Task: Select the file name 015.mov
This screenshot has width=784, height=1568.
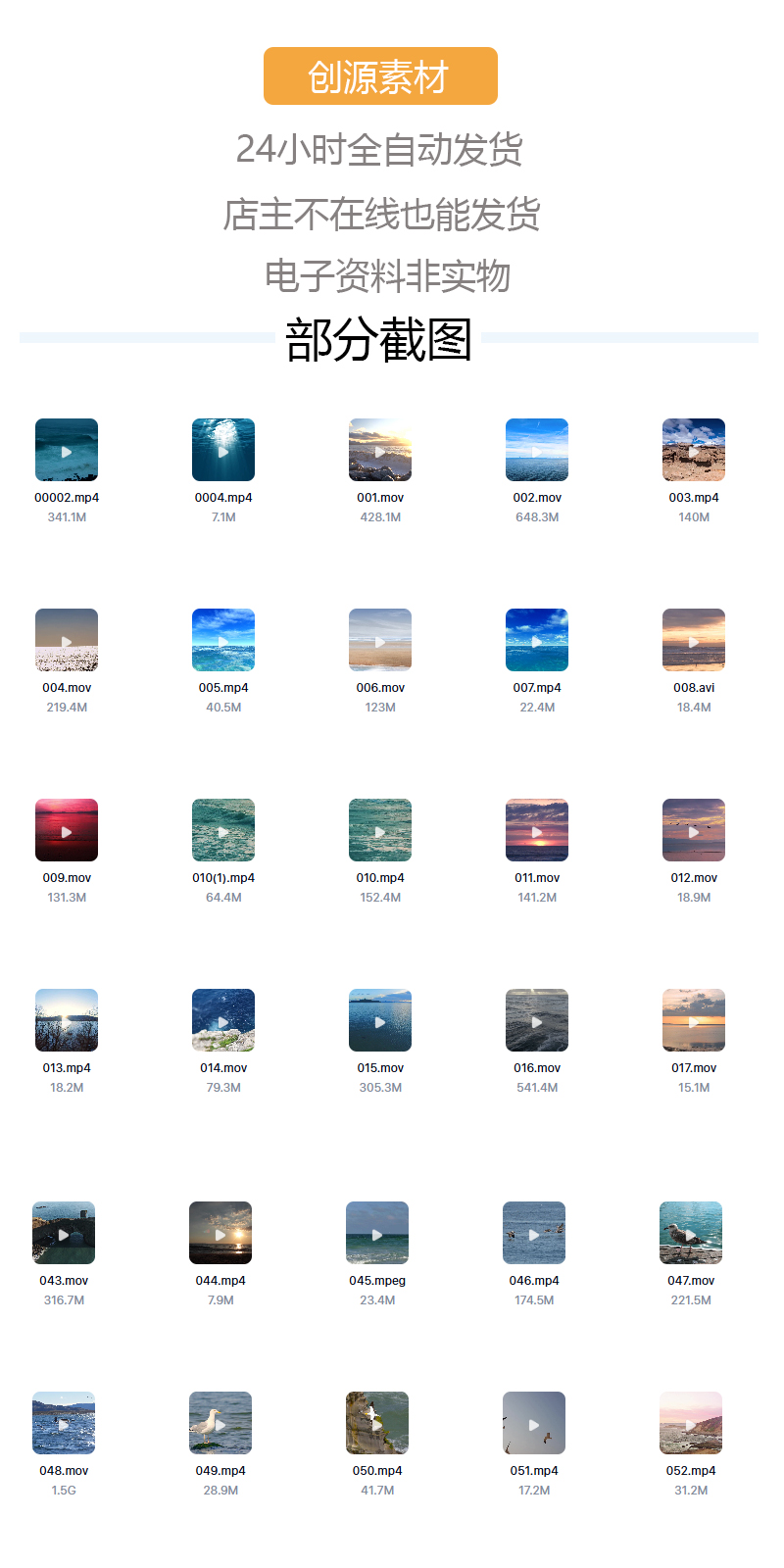Action: (380, 1068)
